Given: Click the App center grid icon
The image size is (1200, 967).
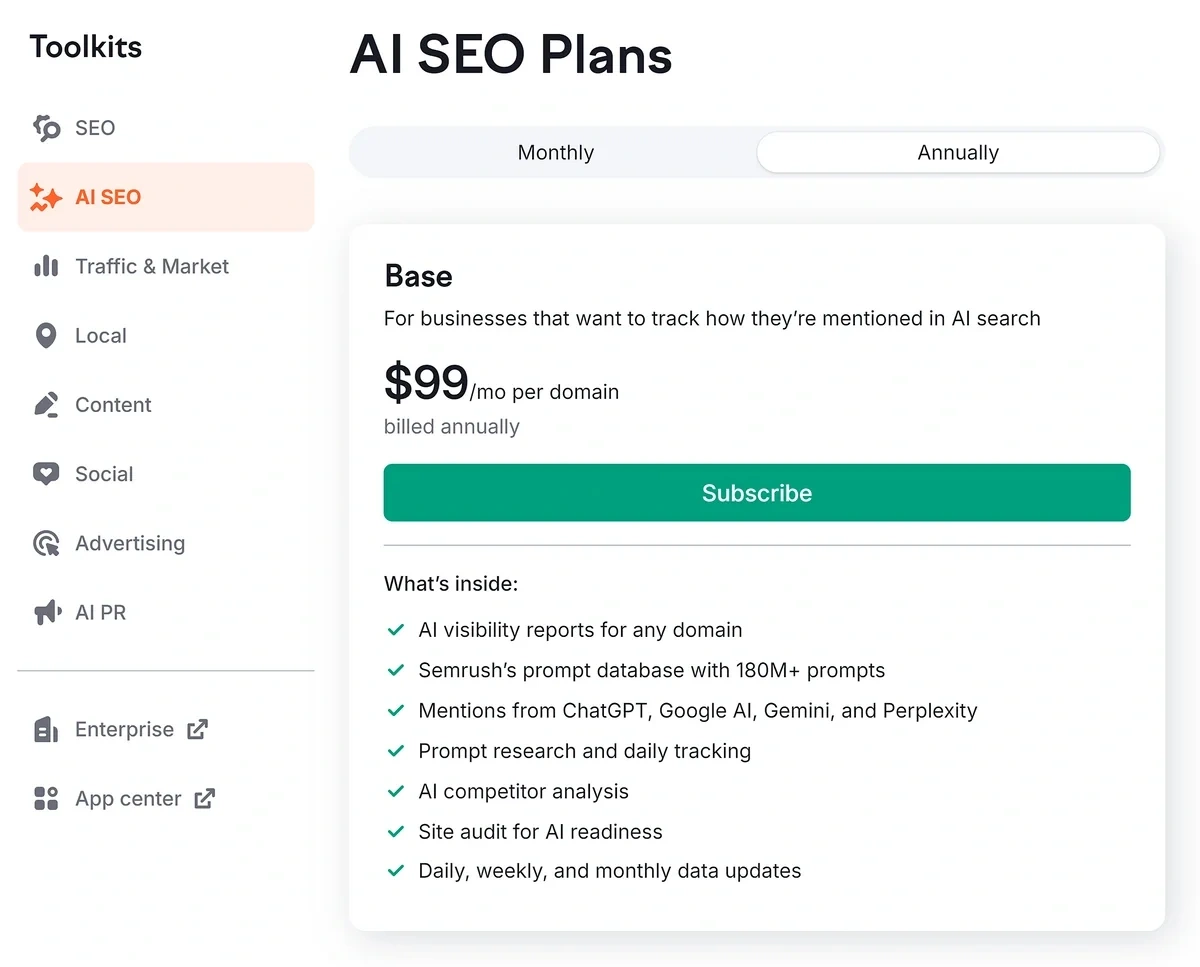Looking at the screenshot, I should pos(46,799).
